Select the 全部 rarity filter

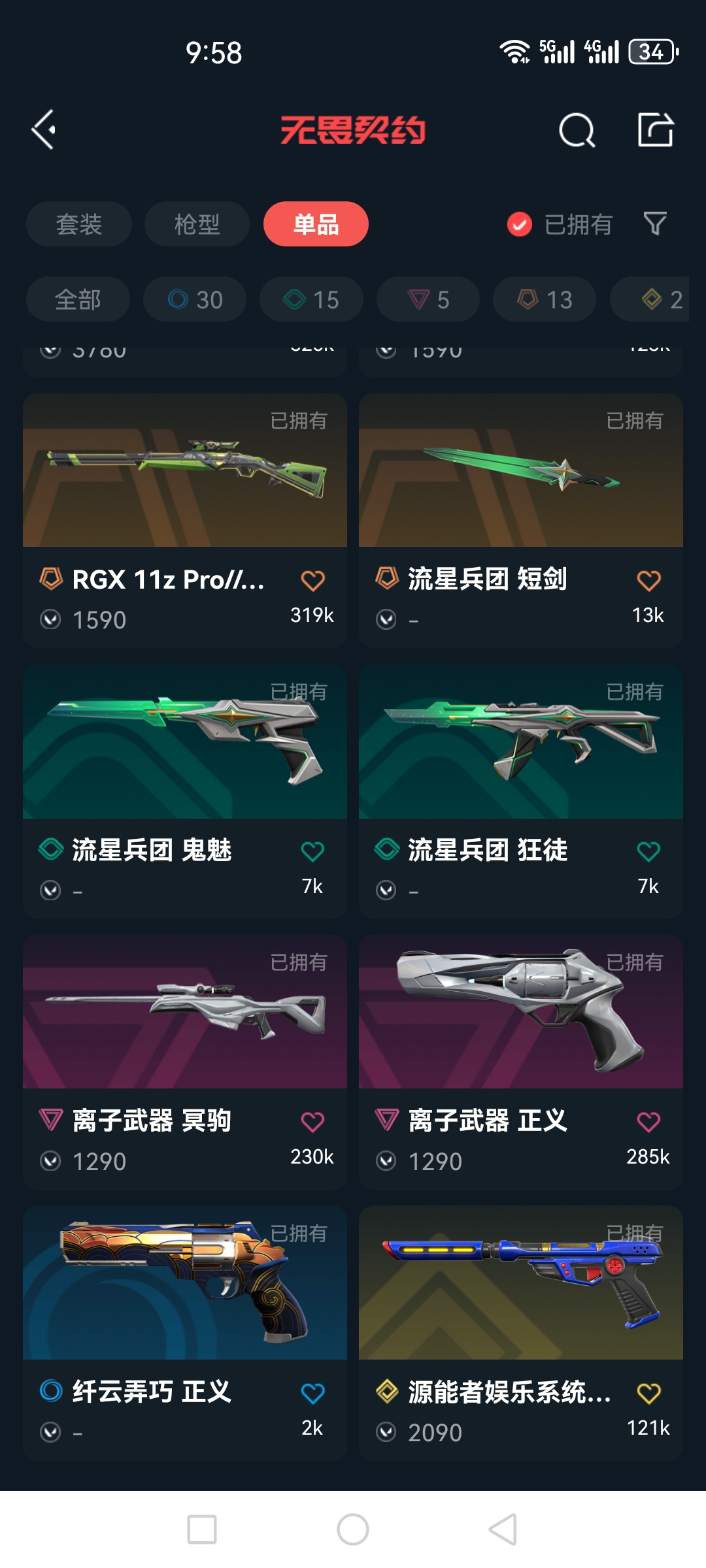[x=78, y=299]
